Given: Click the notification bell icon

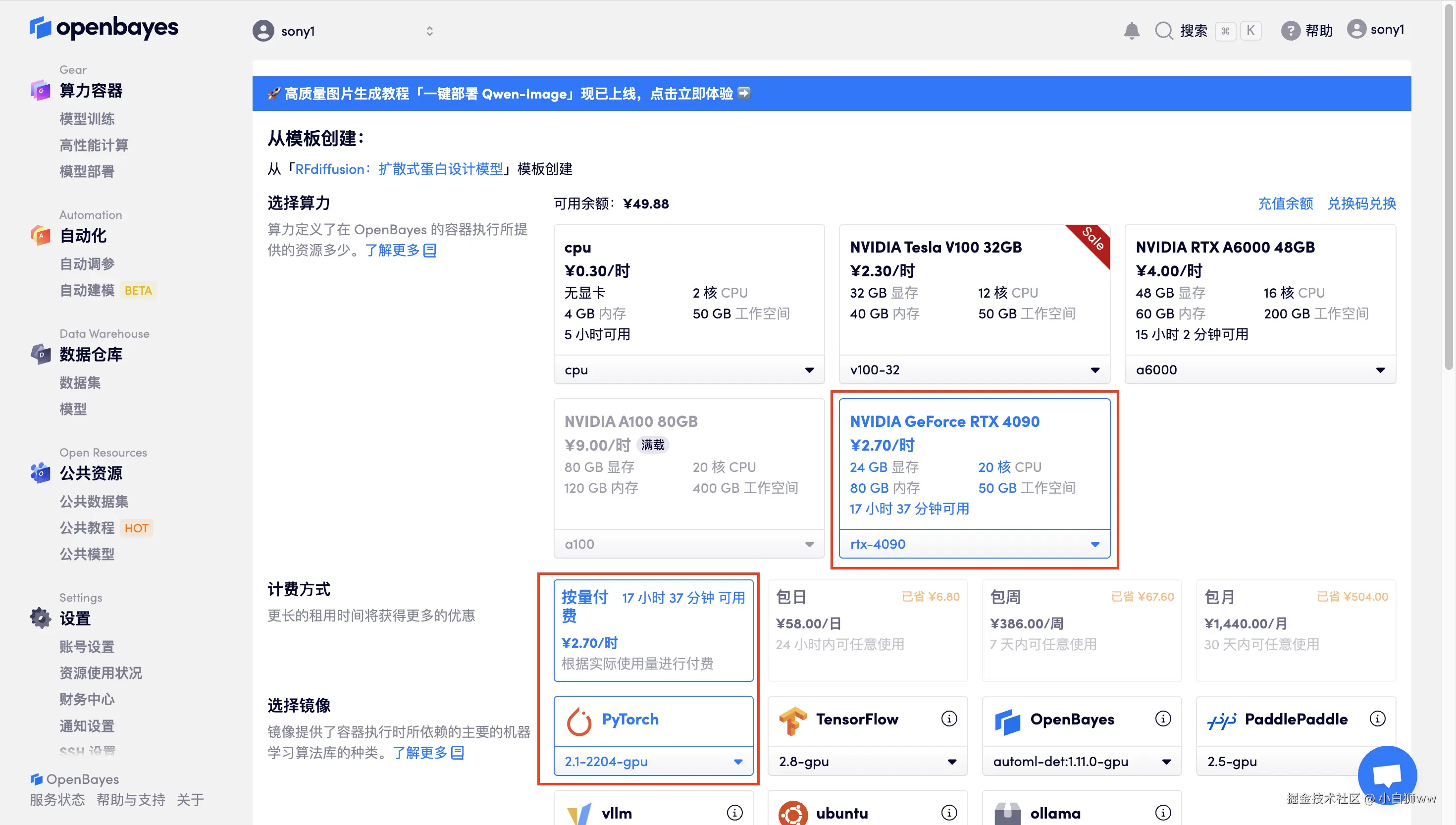Looking at the screenshot, I should pyautogui.click(x=1132, y=31).
